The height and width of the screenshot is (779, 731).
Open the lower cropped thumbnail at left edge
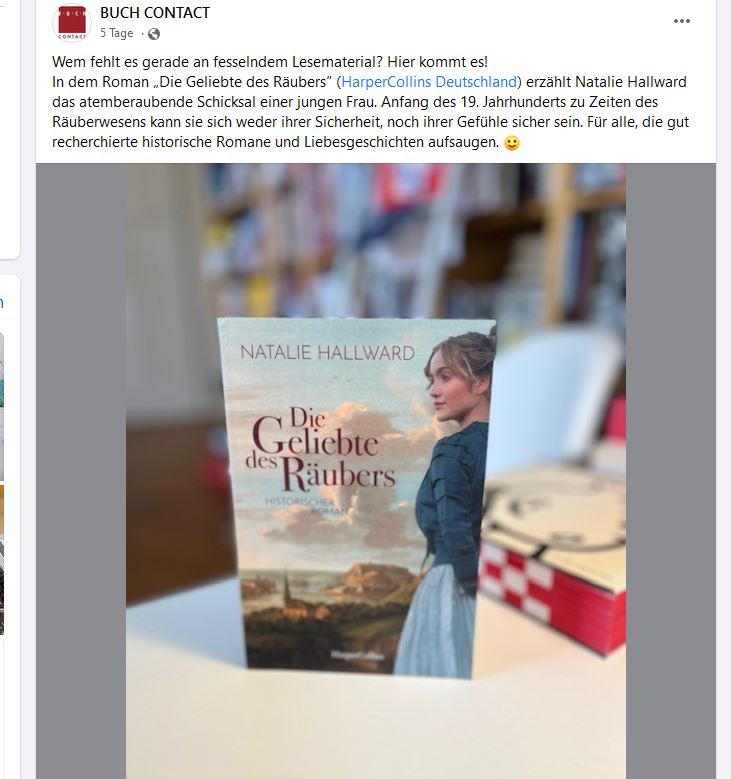coord(2,560)
